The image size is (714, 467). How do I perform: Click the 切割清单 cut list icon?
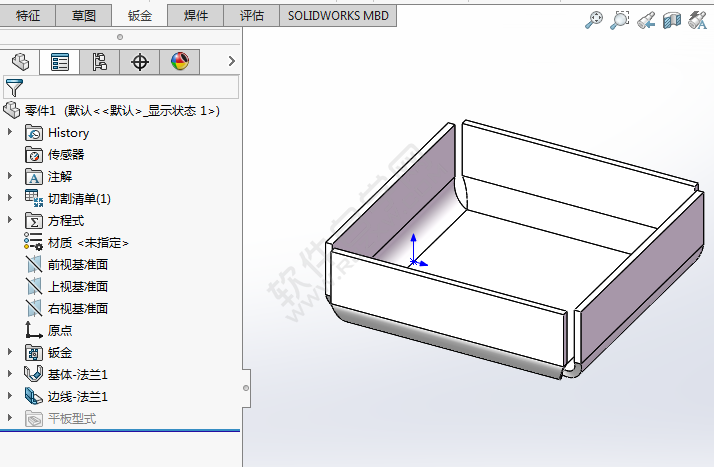tap(34, 198)
